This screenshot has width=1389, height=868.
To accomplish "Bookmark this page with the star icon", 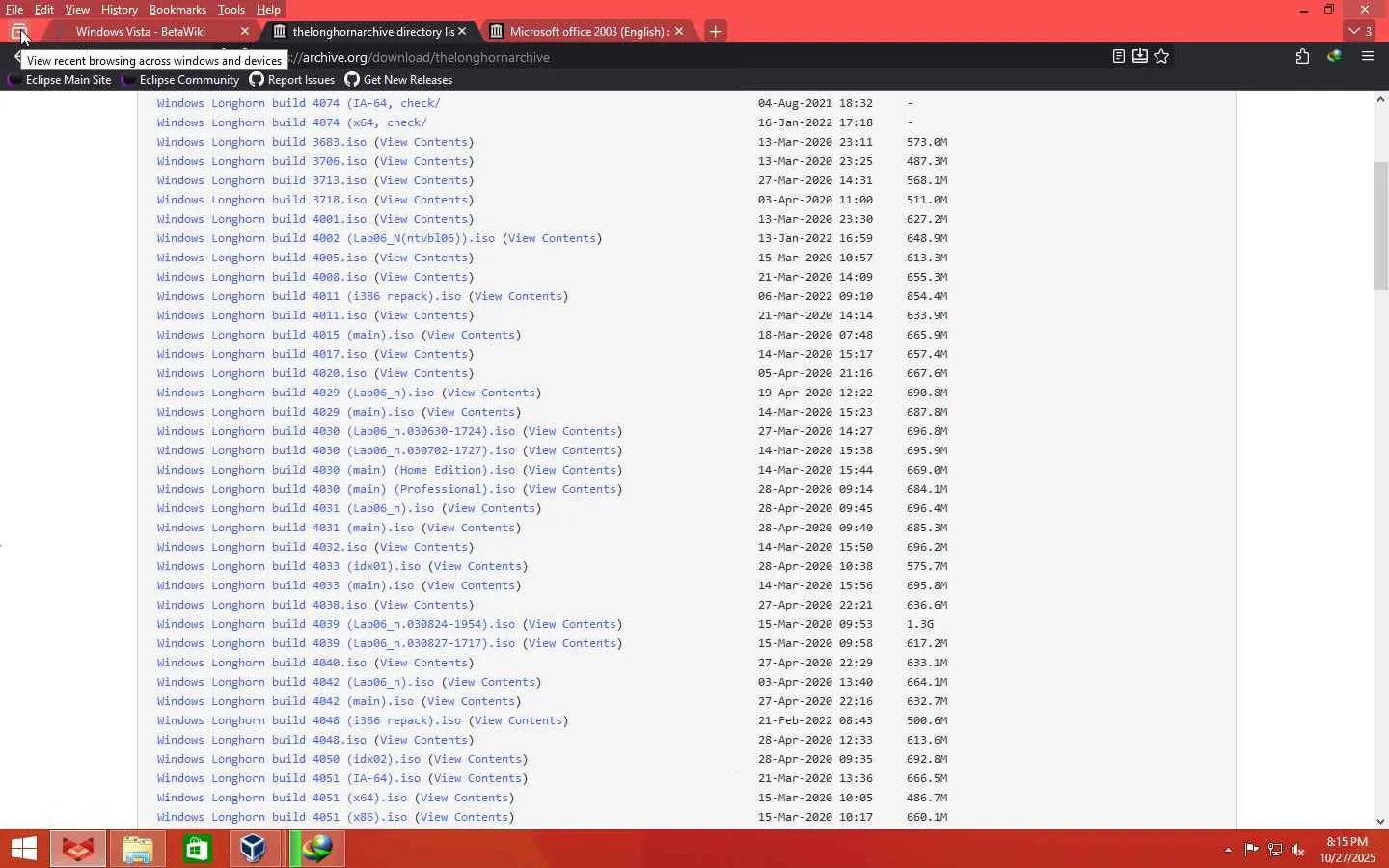I will [1162, 57].
